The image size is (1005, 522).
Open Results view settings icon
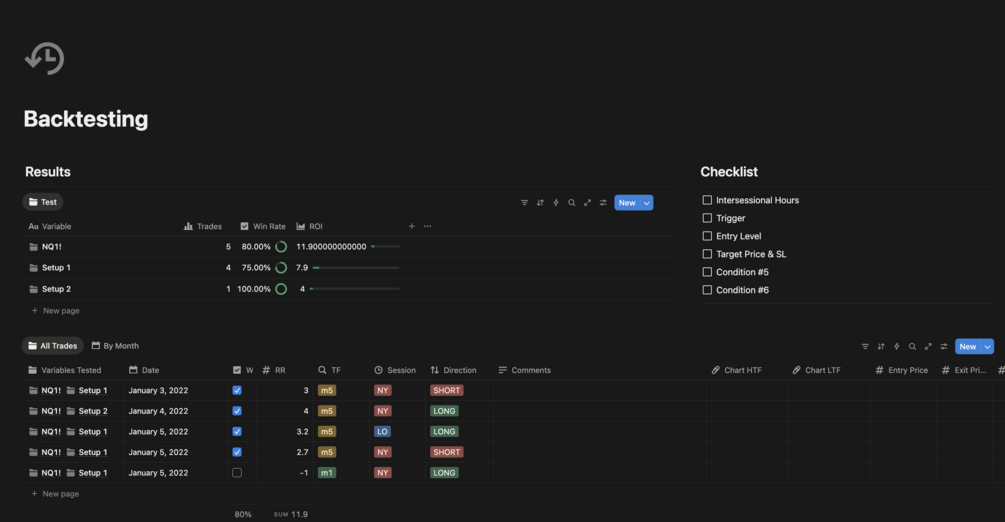603,203
